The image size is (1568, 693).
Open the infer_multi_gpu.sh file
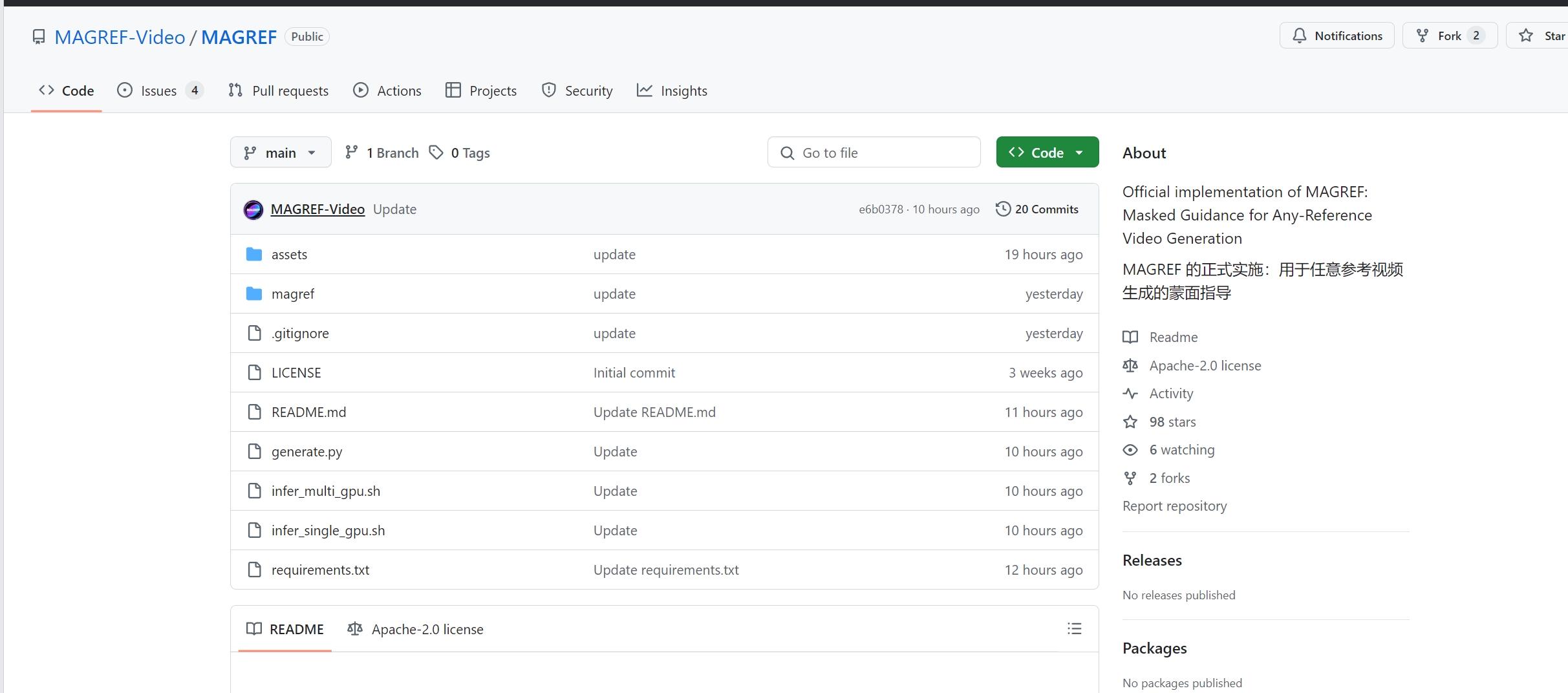[x=326, y=491]
